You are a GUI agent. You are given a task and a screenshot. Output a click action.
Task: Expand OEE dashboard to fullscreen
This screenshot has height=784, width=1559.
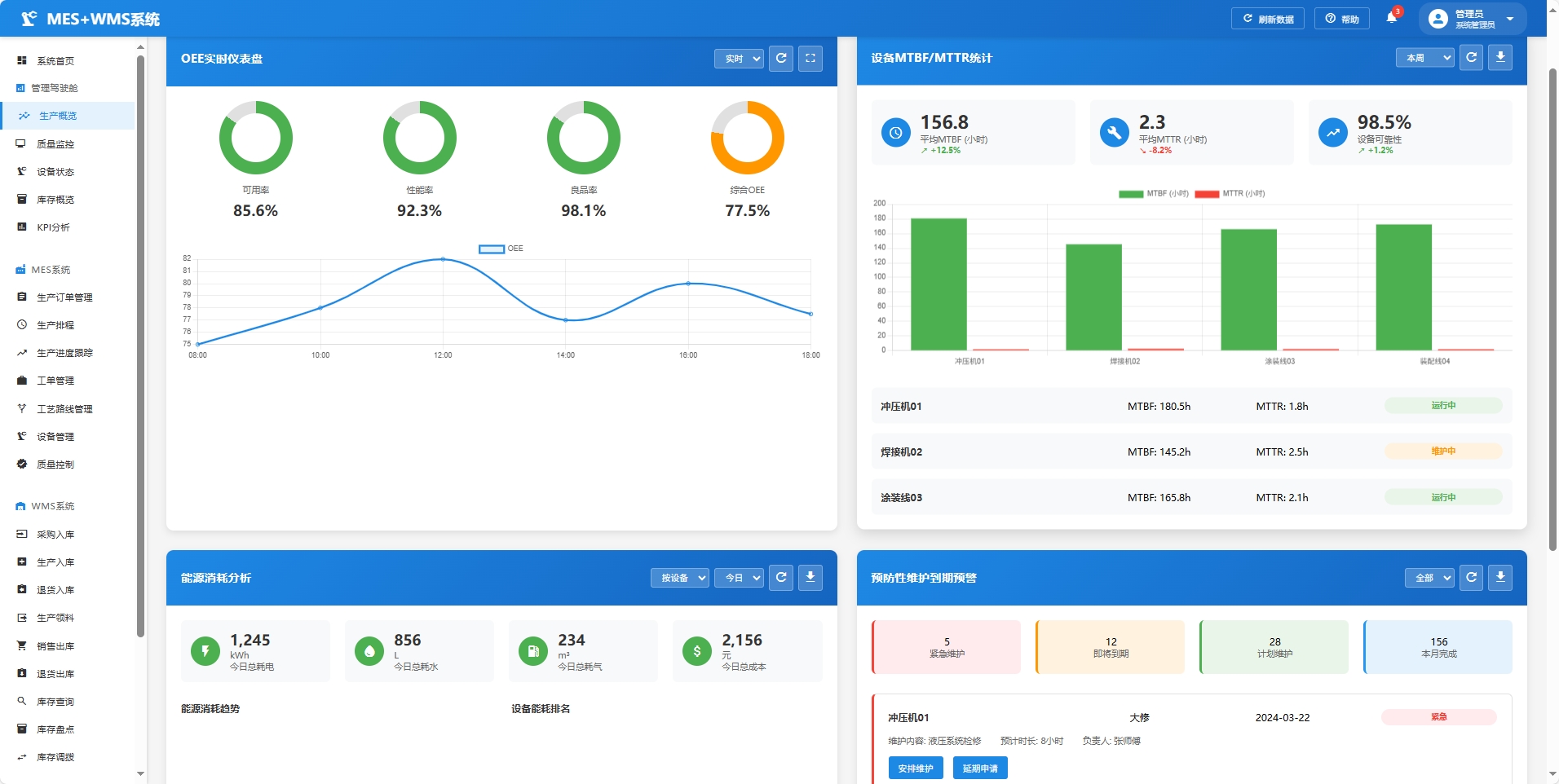[810, 58]
